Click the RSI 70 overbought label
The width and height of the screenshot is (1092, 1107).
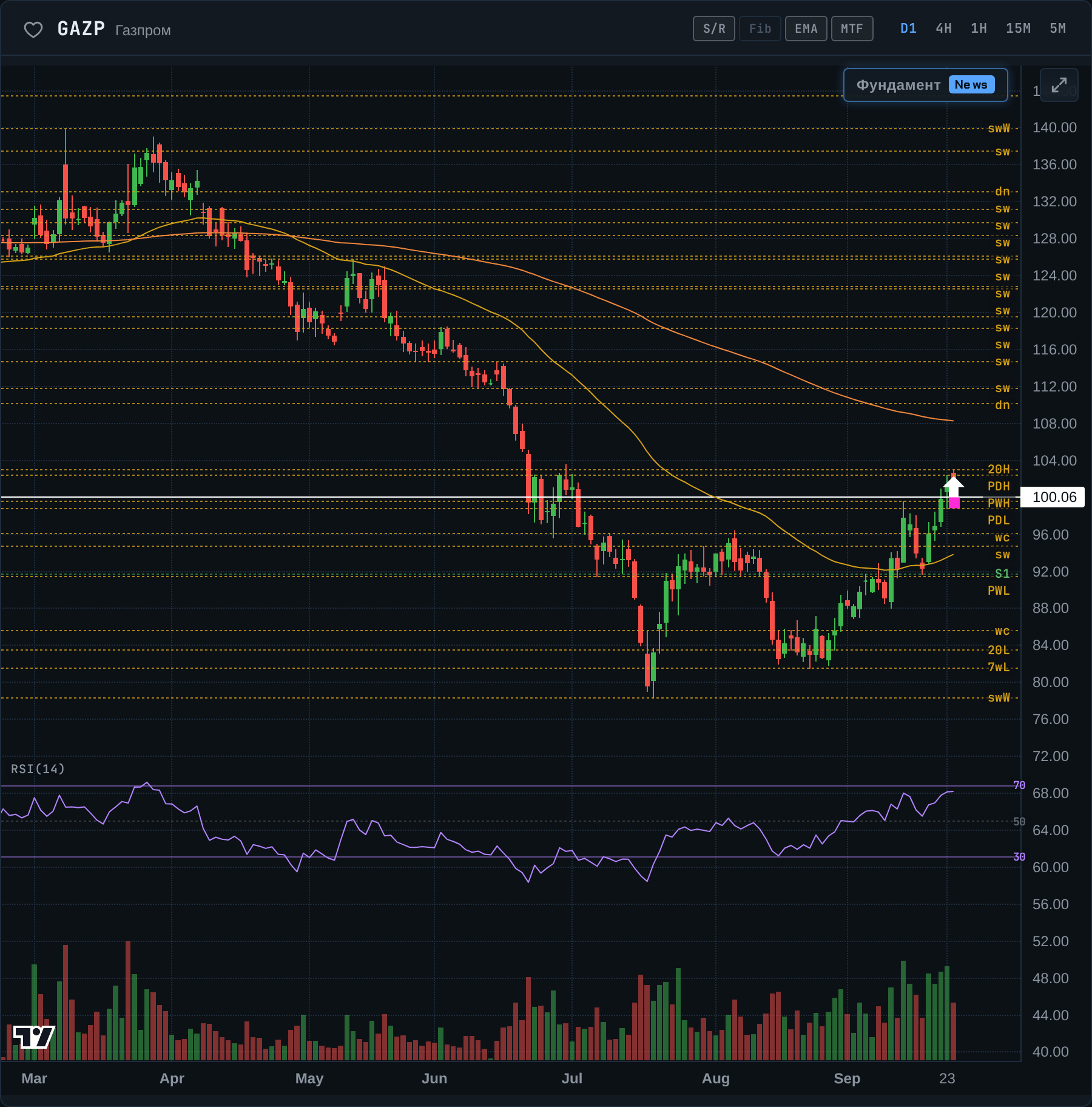point(1019,785)
